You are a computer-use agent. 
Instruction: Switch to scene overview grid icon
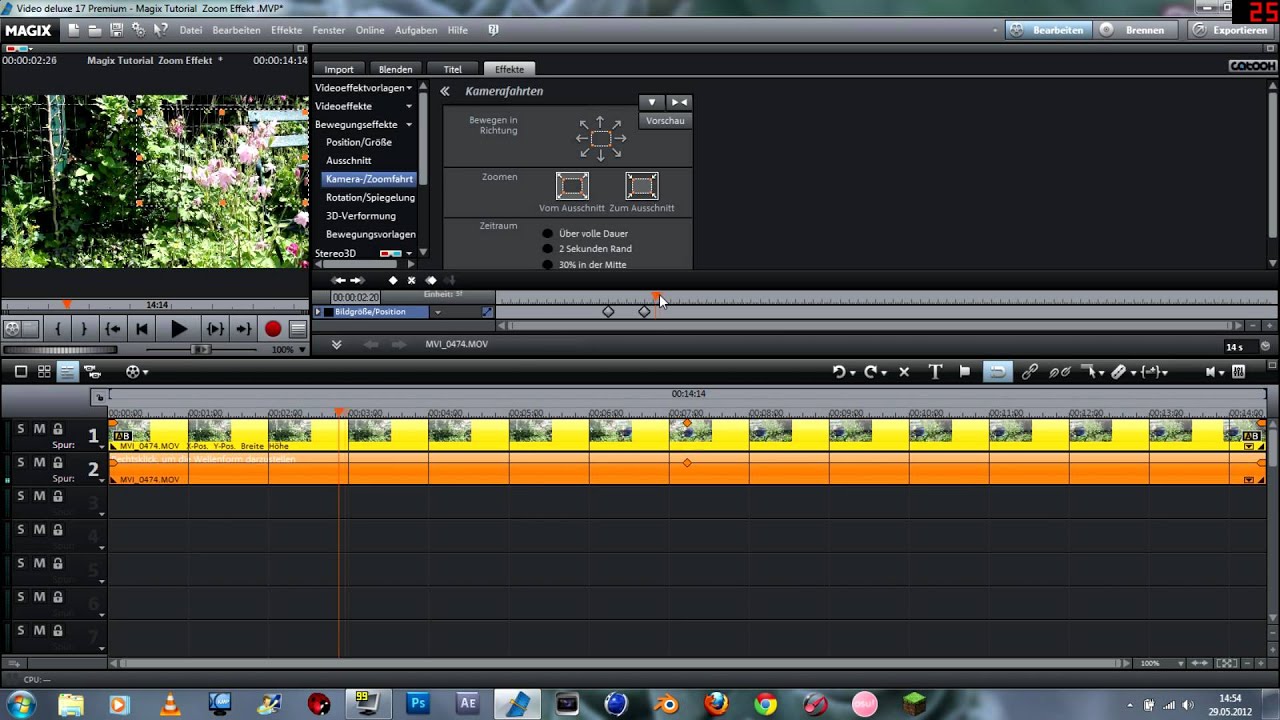[44, 372]
